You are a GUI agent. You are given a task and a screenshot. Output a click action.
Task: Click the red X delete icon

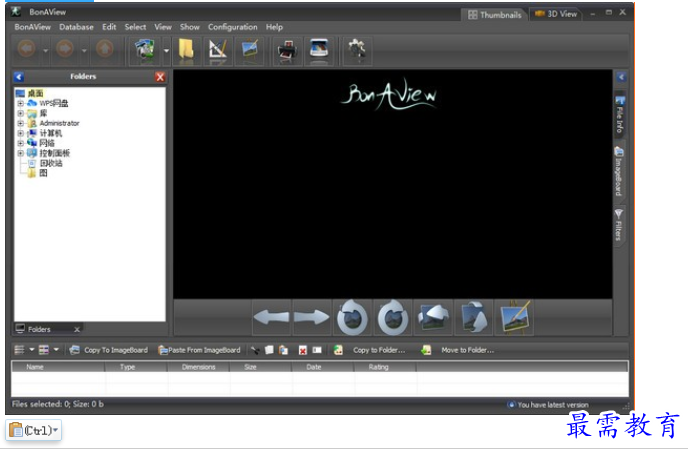click(303, 350)
